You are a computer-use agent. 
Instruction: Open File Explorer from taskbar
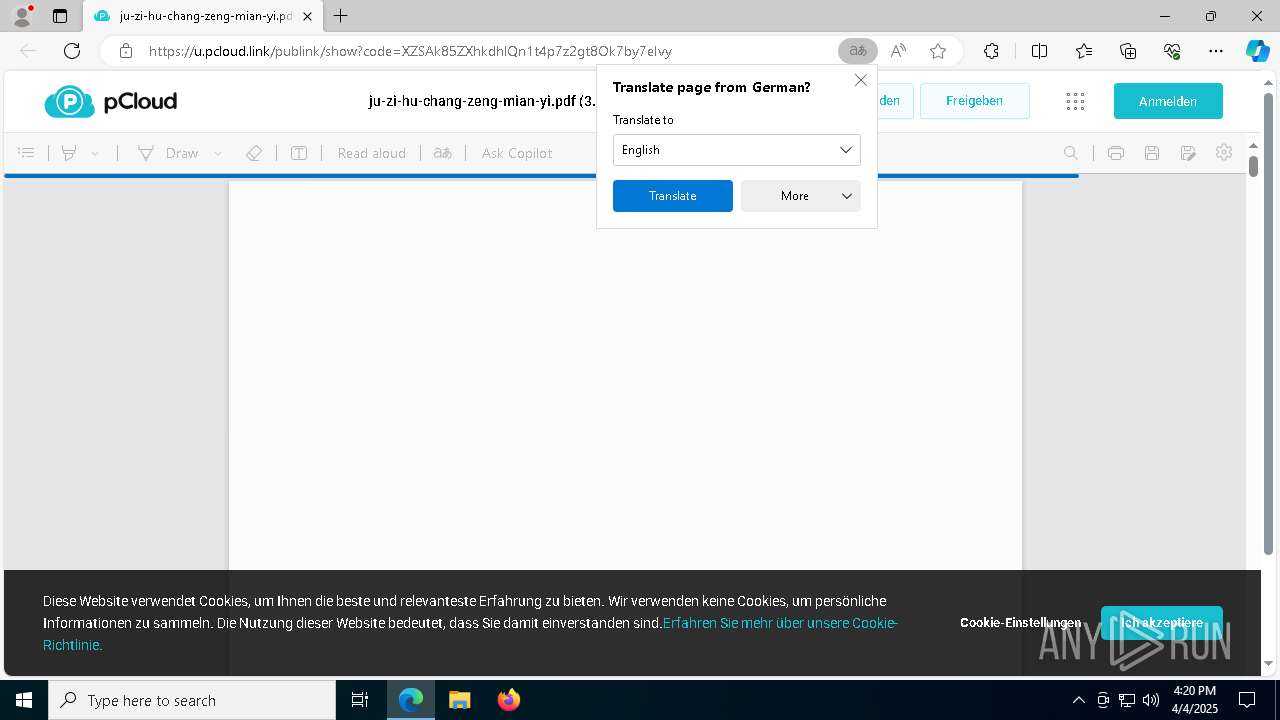coord(459,700)
